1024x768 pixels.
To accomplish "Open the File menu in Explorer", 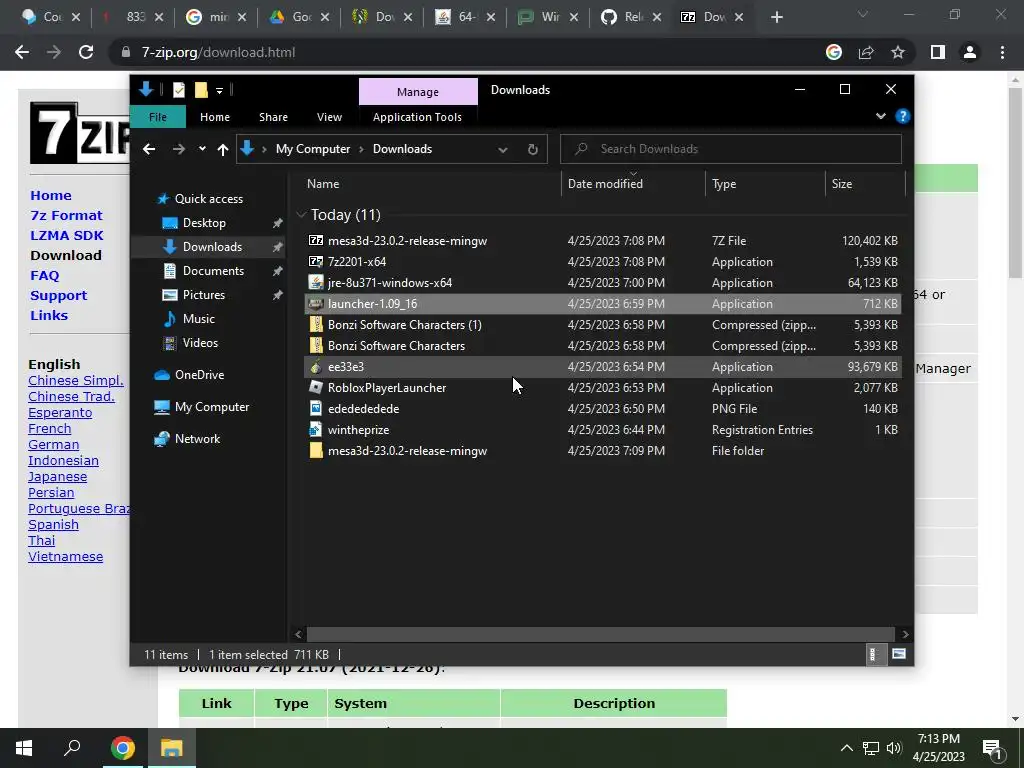I will point(158,117).
